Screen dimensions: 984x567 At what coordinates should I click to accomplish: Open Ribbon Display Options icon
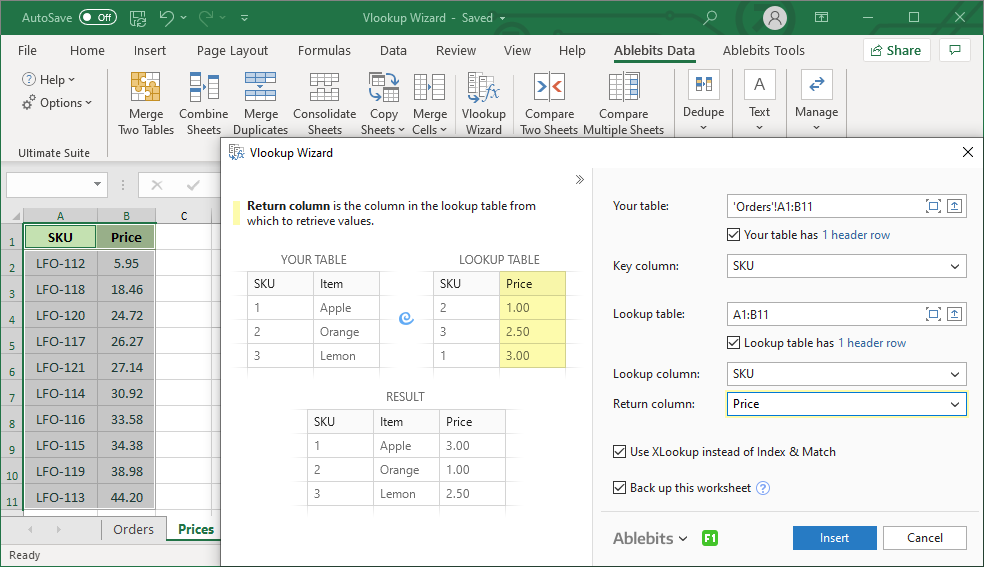821,18
